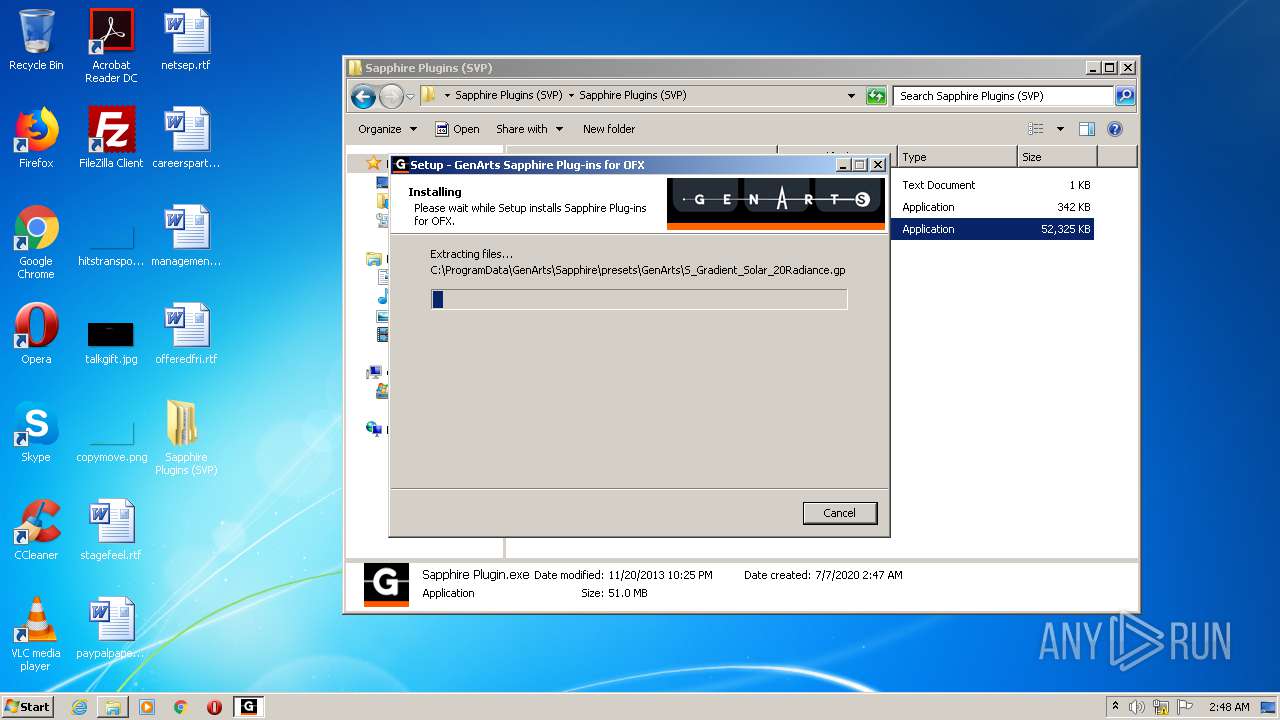1280x720 pixels.
Task: Launch Opera desktop shortcut
Action: [36, 334]
